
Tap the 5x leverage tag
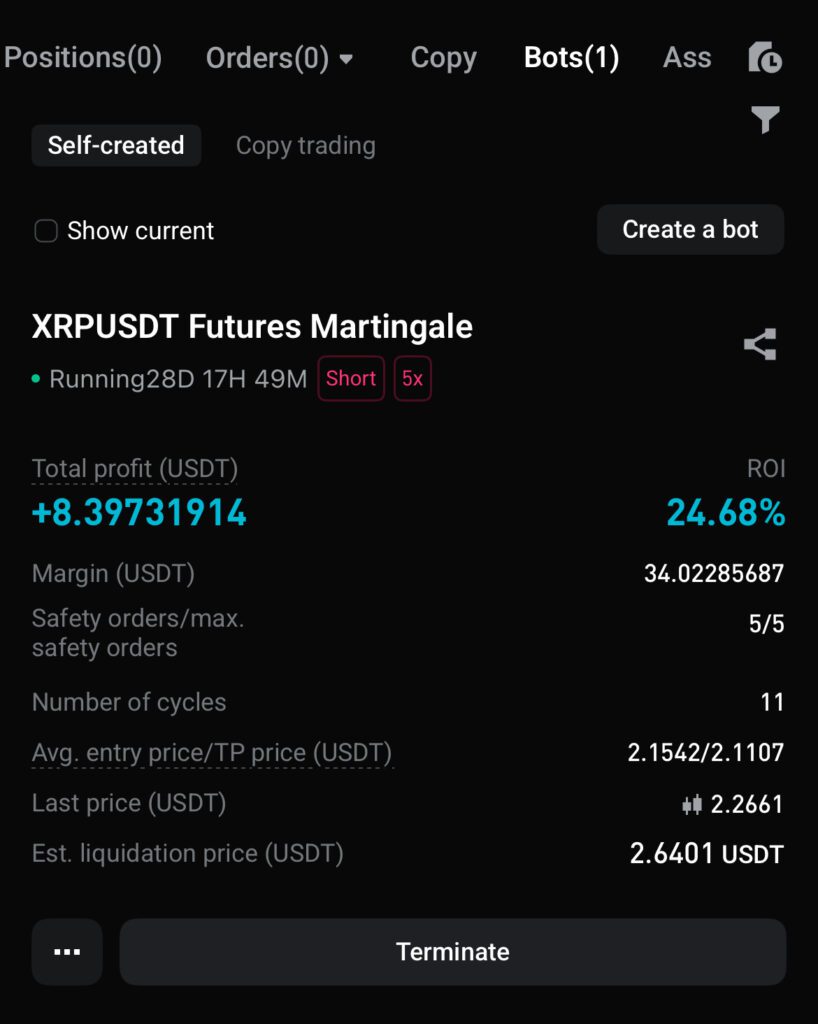click(x=412, y=379)
